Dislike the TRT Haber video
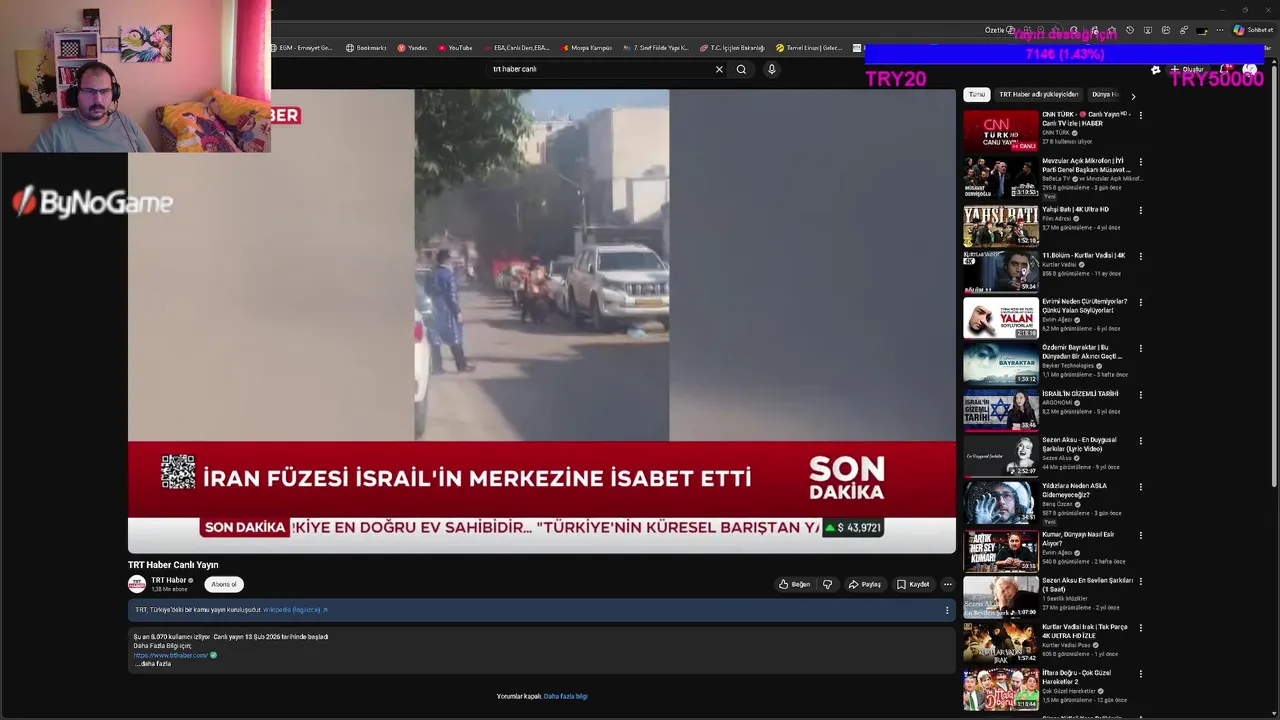 [x=827, y=584]
